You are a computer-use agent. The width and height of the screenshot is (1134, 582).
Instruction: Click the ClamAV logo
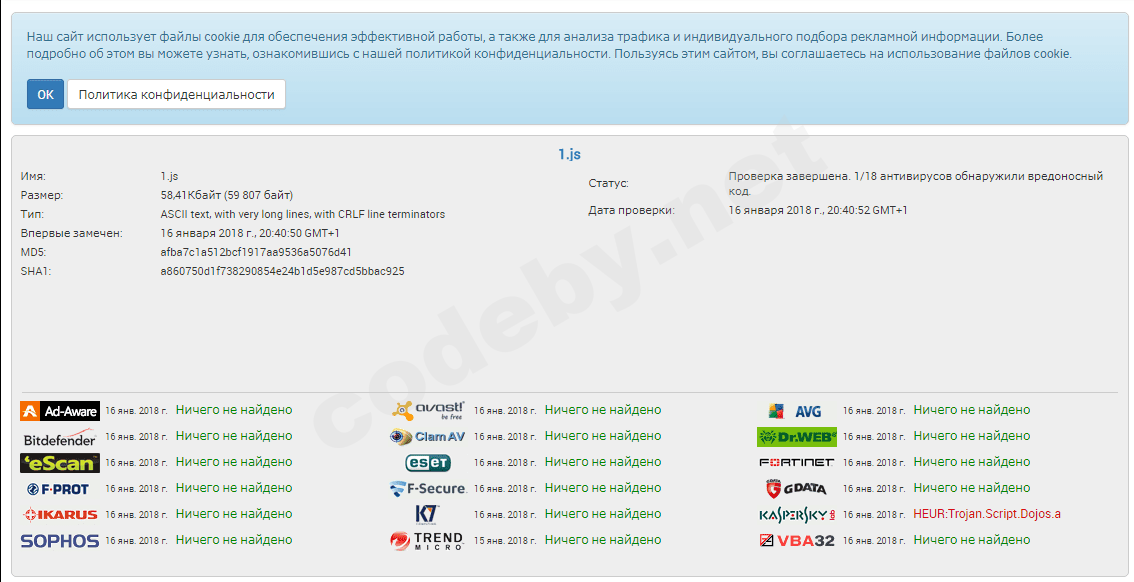pos(427,437)
